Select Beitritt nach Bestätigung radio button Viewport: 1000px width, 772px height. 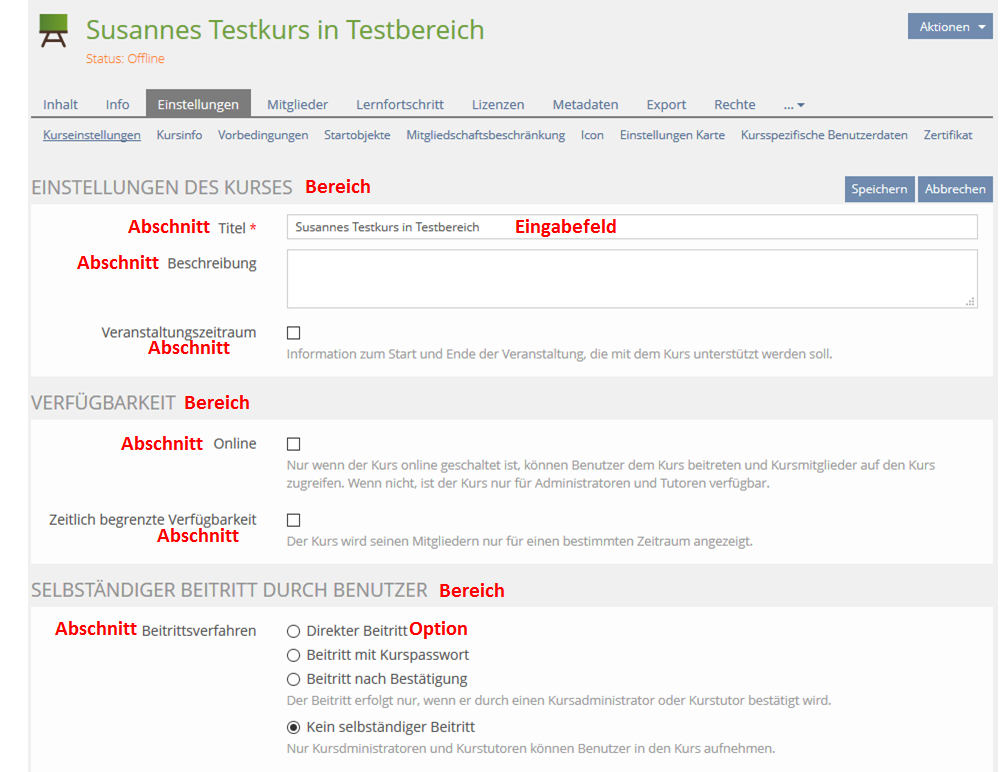(294, 680)
